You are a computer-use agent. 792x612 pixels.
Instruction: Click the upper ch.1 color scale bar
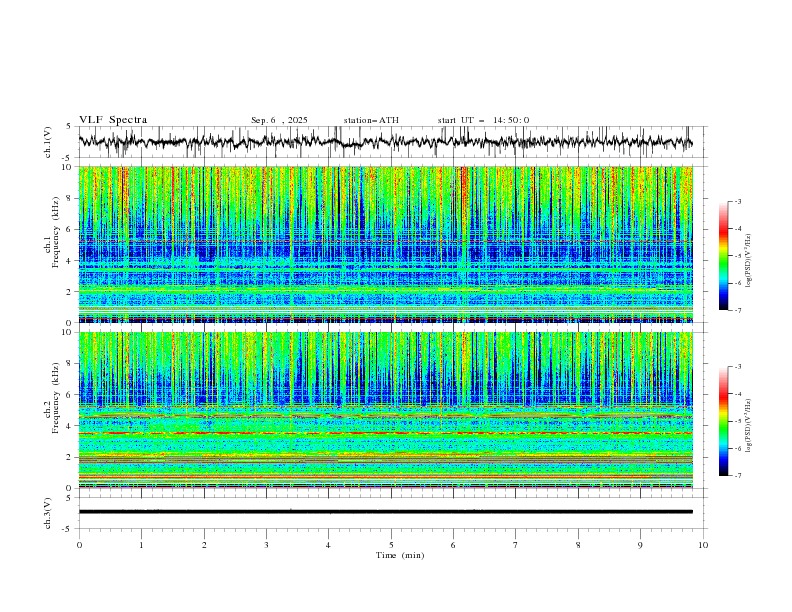[x=723, y=255]
